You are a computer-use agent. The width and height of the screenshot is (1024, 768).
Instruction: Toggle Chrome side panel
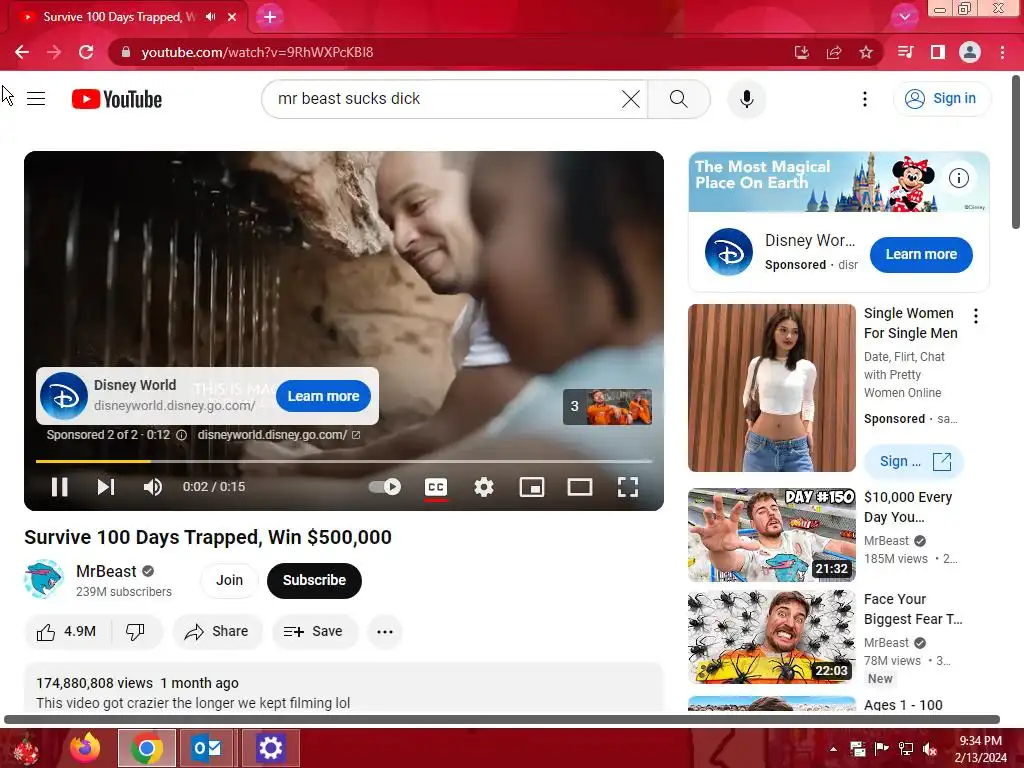pyautogui.click(x=937, y=52)
